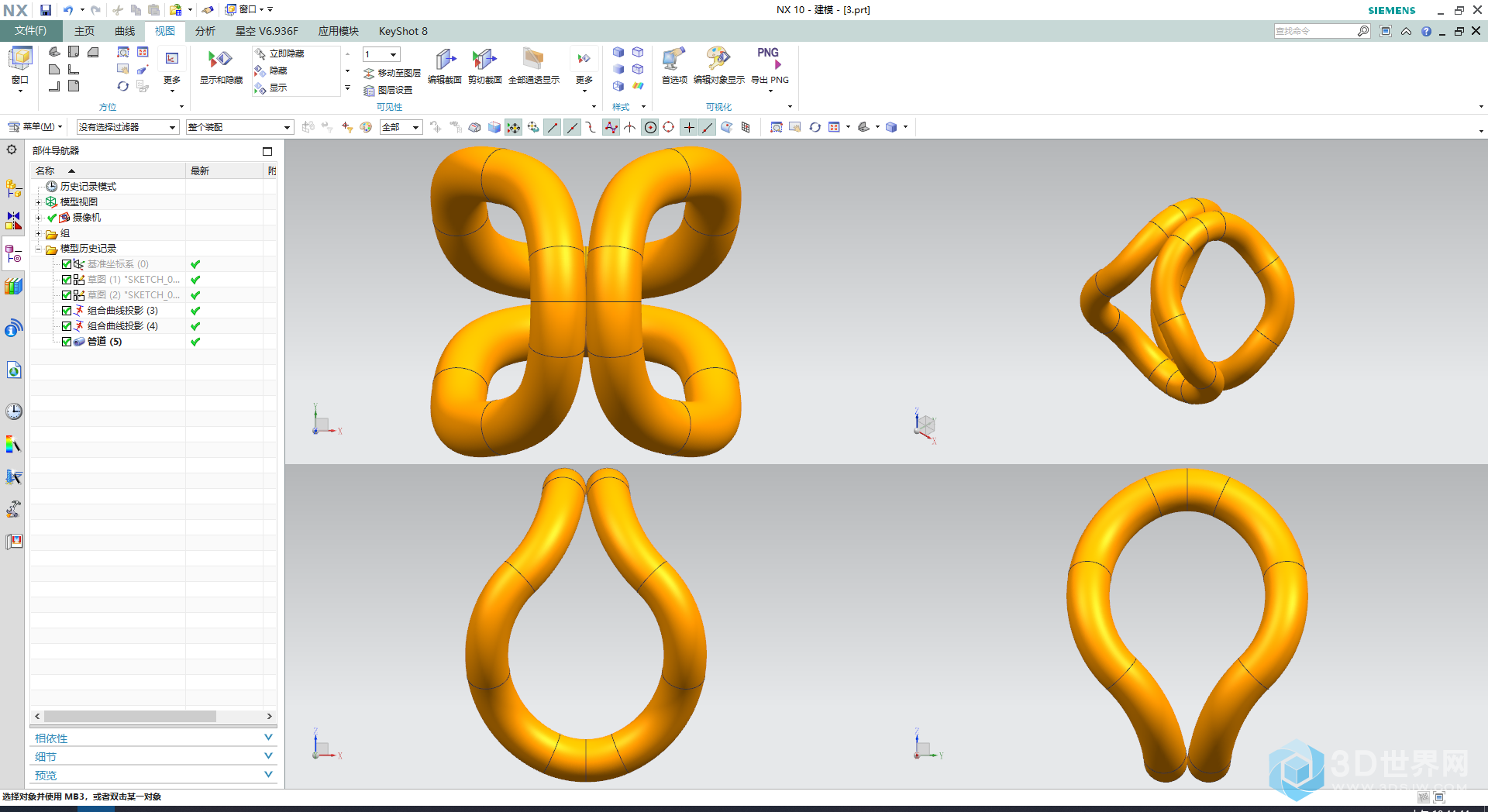Switch to the 分析 tab
Viewport: 1488px width, 812px height.
tap(205, 31)
